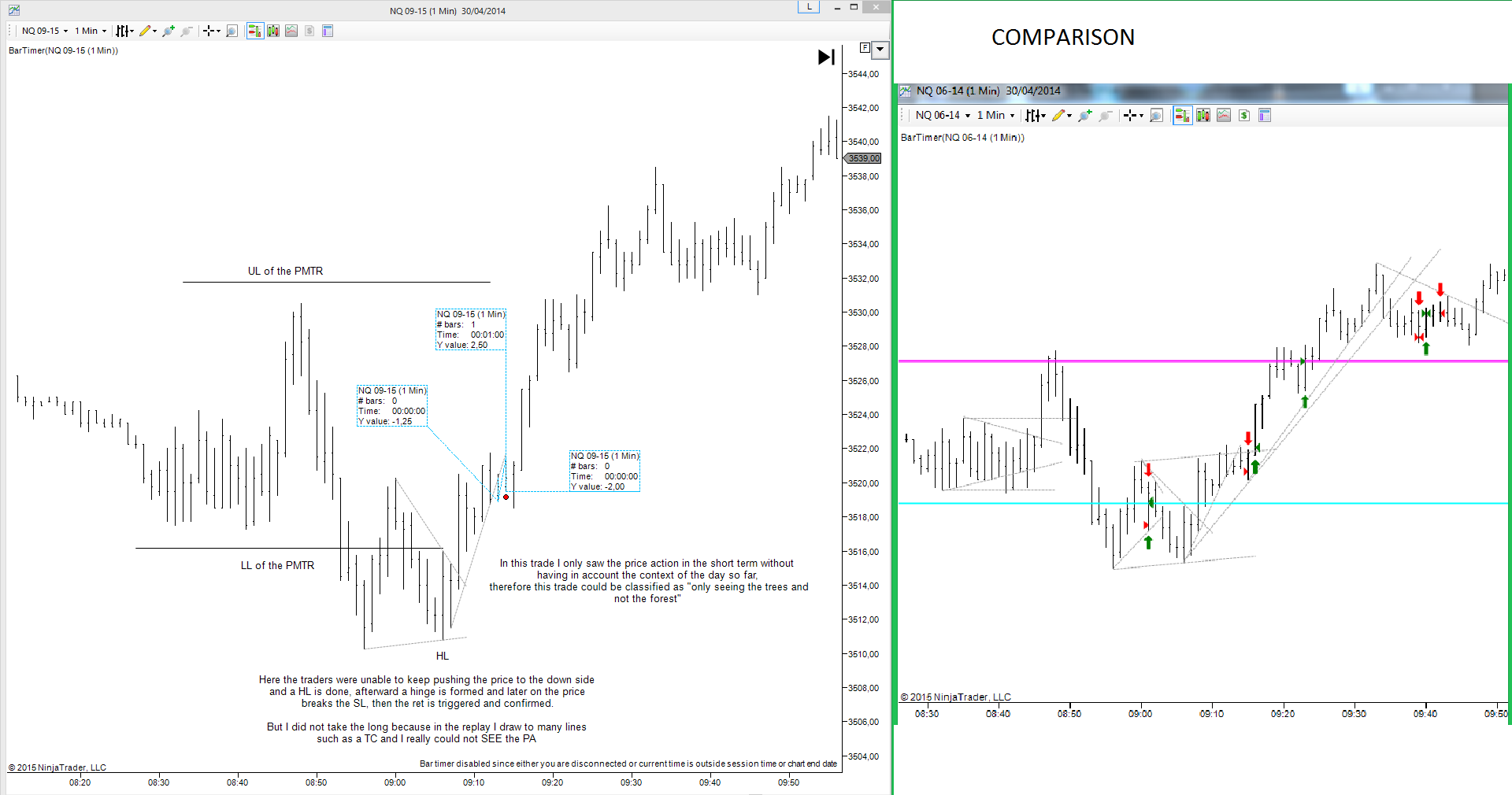The height and width of the screenshot is (795, 1512).
Task: Open dropdown arrow beside the F button
Action: pos(880,49)
